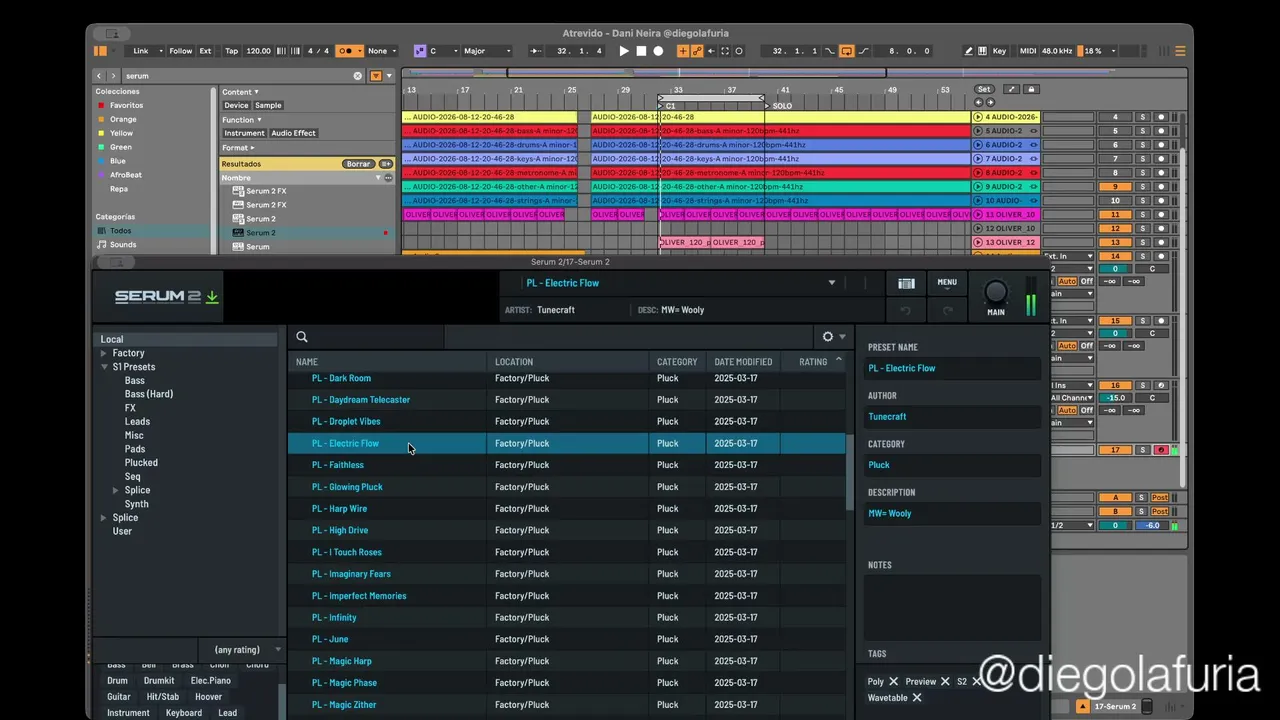Open Ableton's hamburger menu icon
The height and width of the screenshot is (720, 1280).
coord(1180,51)
